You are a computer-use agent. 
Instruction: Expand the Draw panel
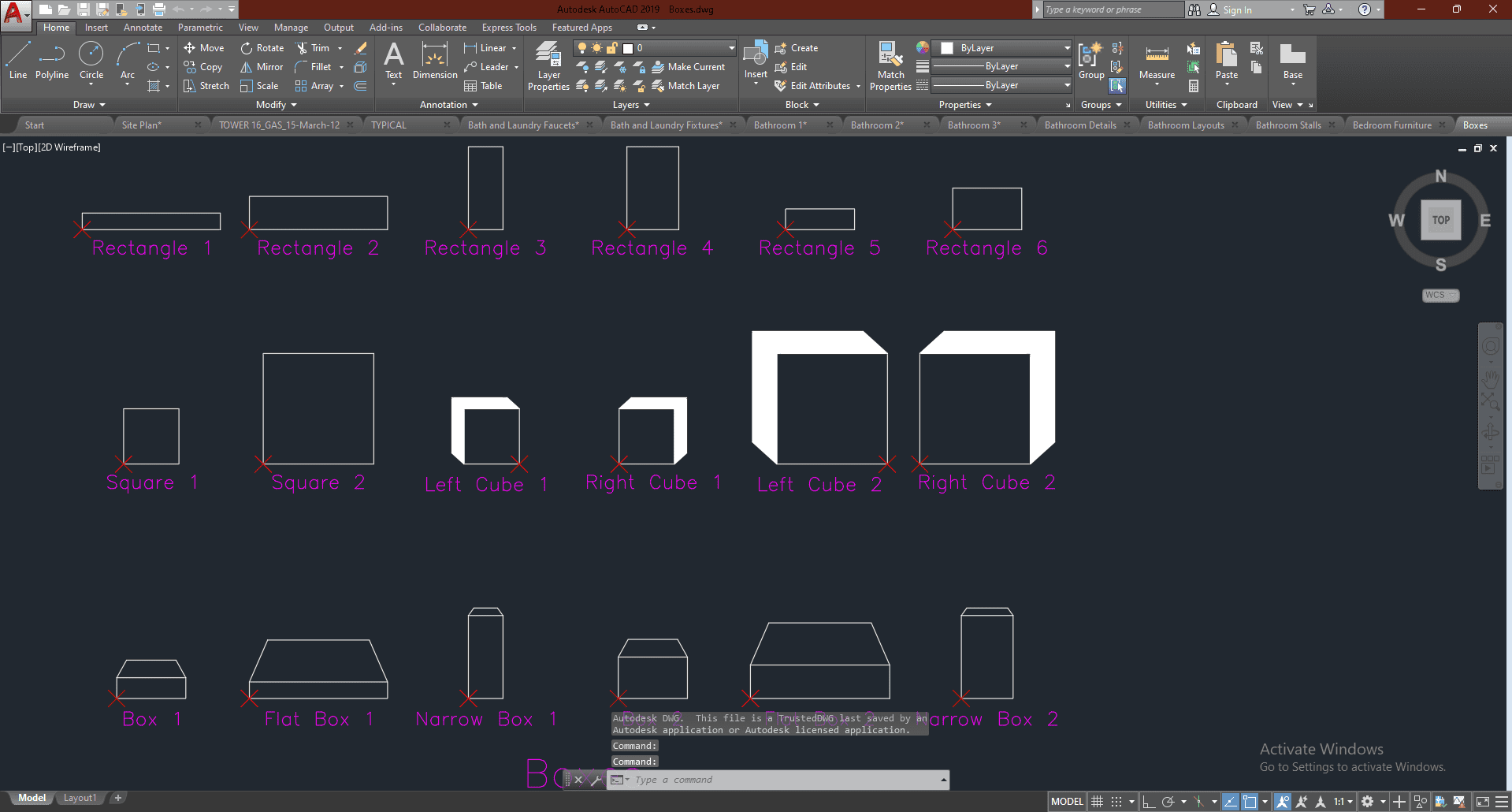click(88, 105)
